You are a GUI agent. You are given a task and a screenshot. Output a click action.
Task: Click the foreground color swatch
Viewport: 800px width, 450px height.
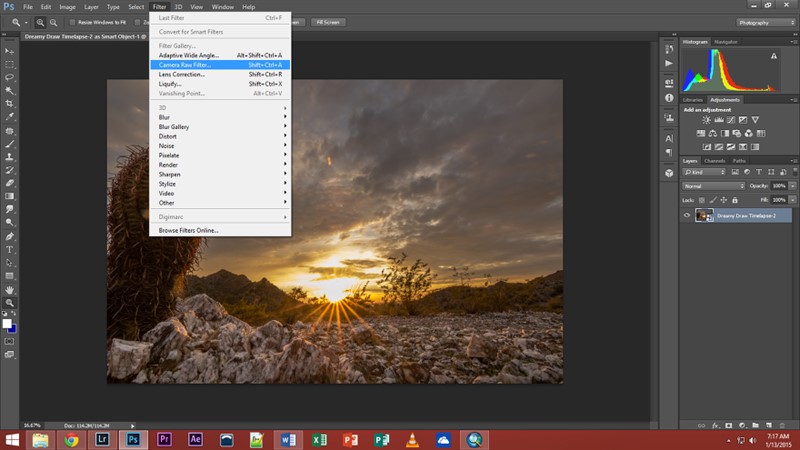point(8,323)
